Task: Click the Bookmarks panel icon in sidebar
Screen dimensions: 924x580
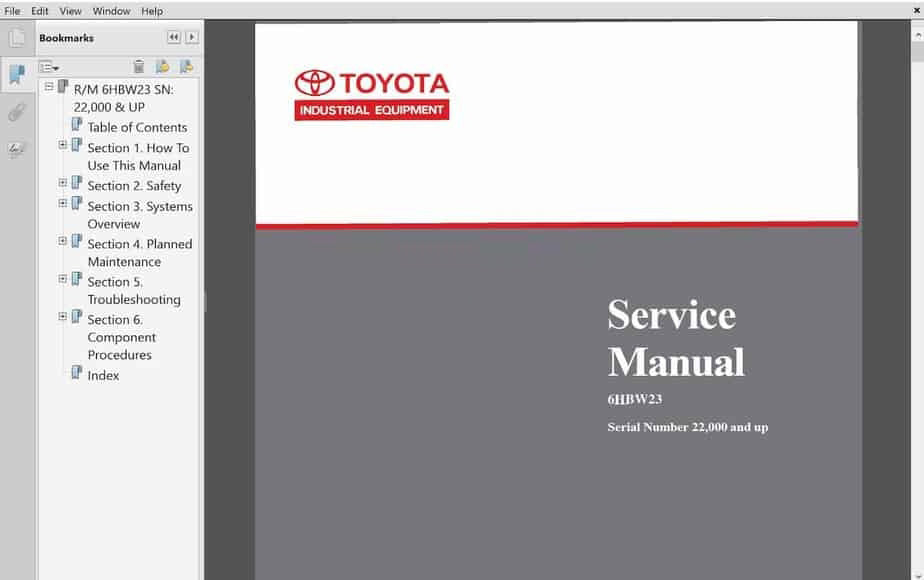Action: point(17,75)
